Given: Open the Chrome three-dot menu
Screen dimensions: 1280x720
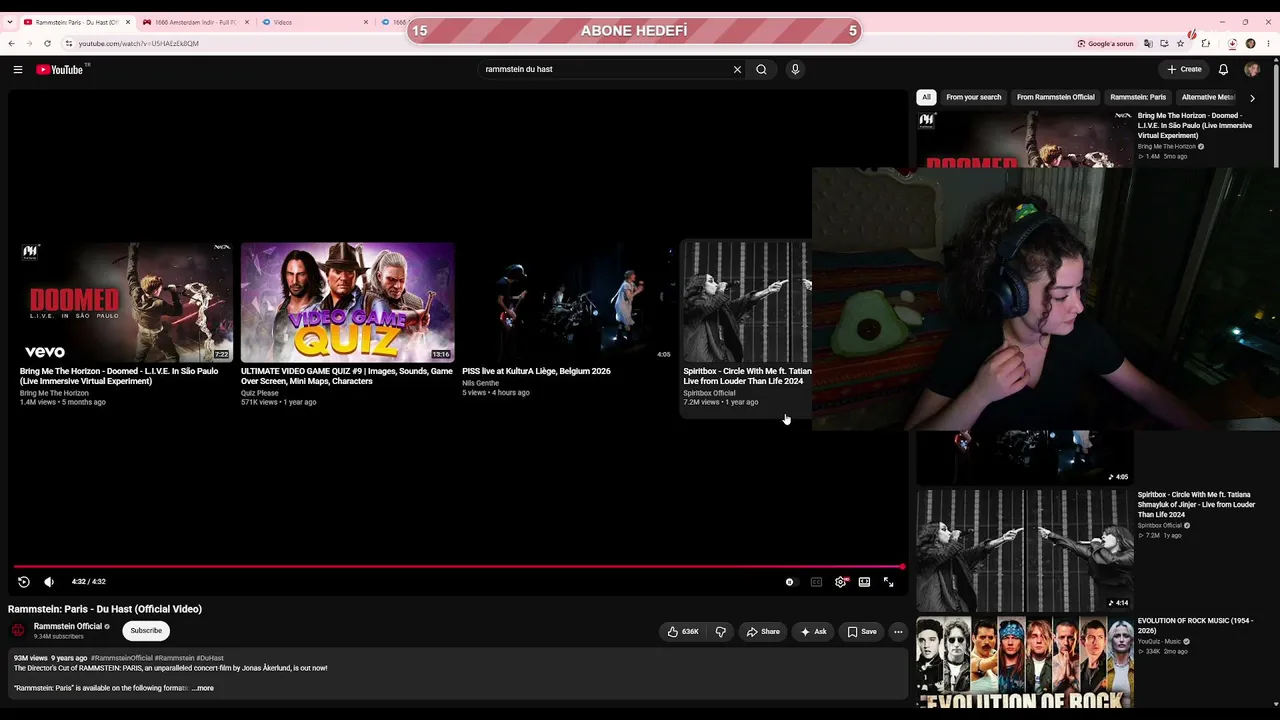Looking at the screenshot, I should pos(1268,44).
